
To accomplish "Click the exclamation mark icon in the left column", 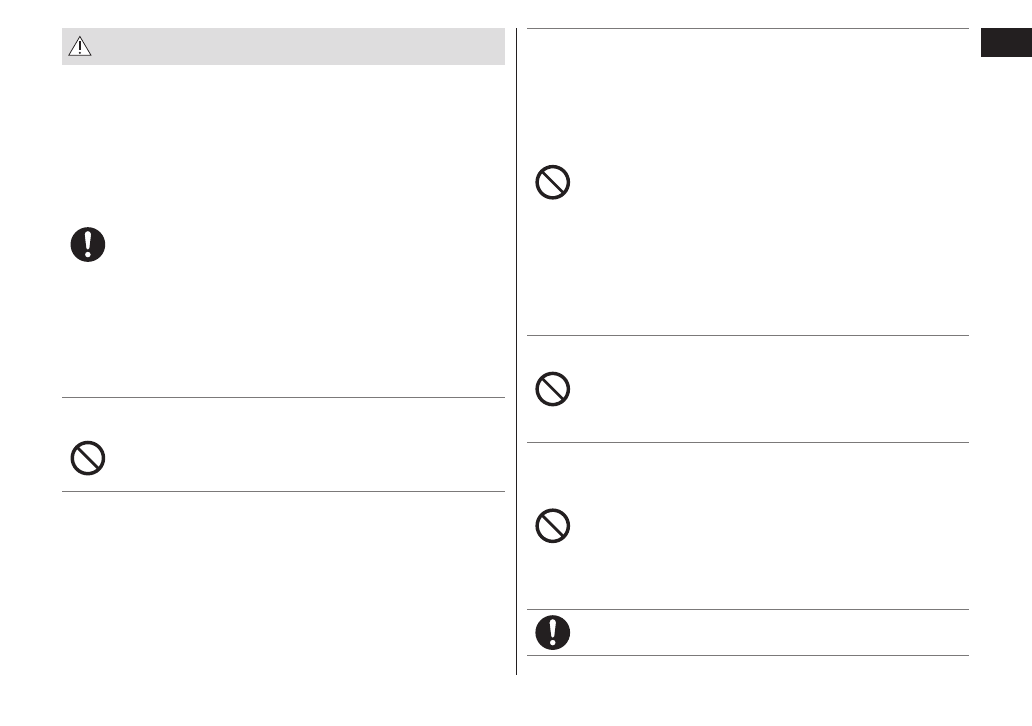I will pyautogui.click(x=88, y=245).
